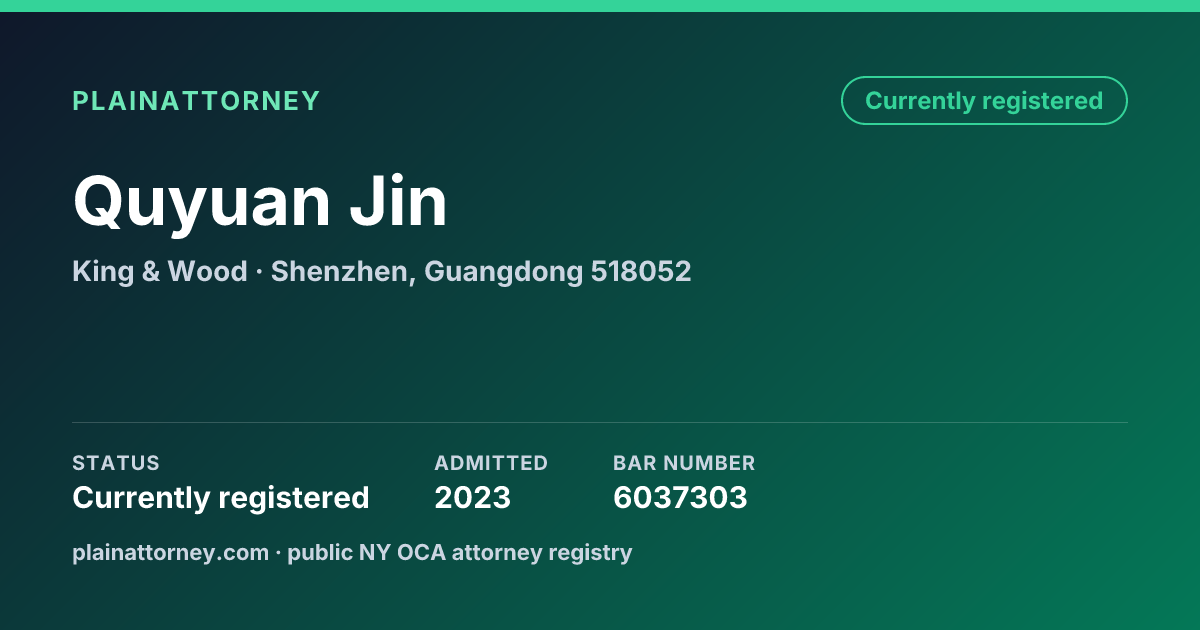
Task: Click the BAR NUMBER field label
Action: click(684, 463)
